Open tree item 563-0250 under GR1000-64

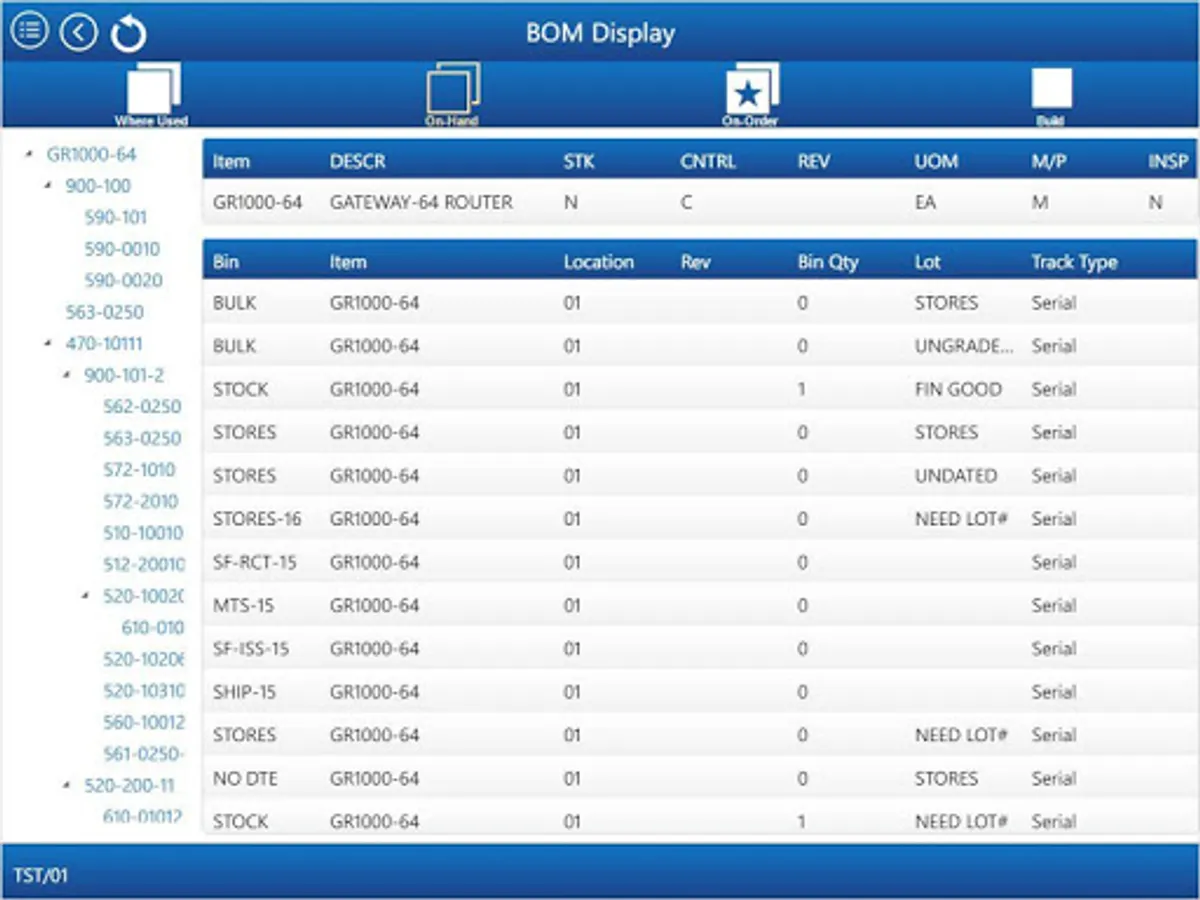[105, 312]
